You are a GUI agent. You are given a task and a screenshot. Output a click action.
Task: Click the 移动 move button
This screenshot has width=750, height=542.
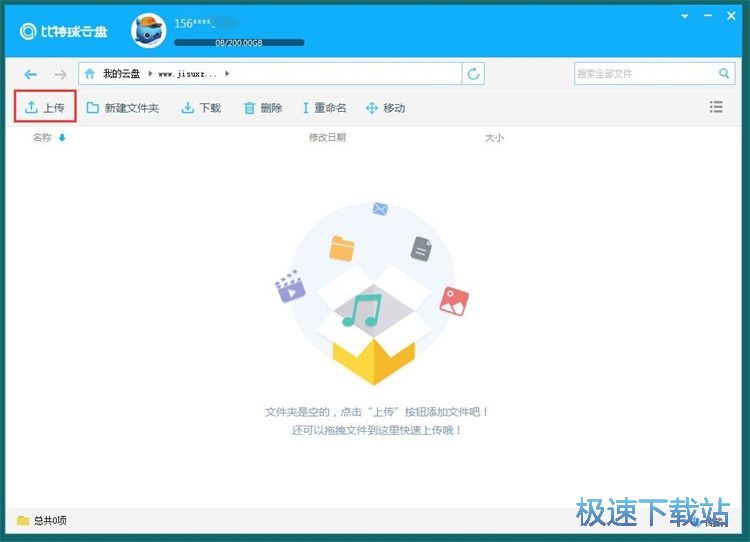click(x=385, y=108)
